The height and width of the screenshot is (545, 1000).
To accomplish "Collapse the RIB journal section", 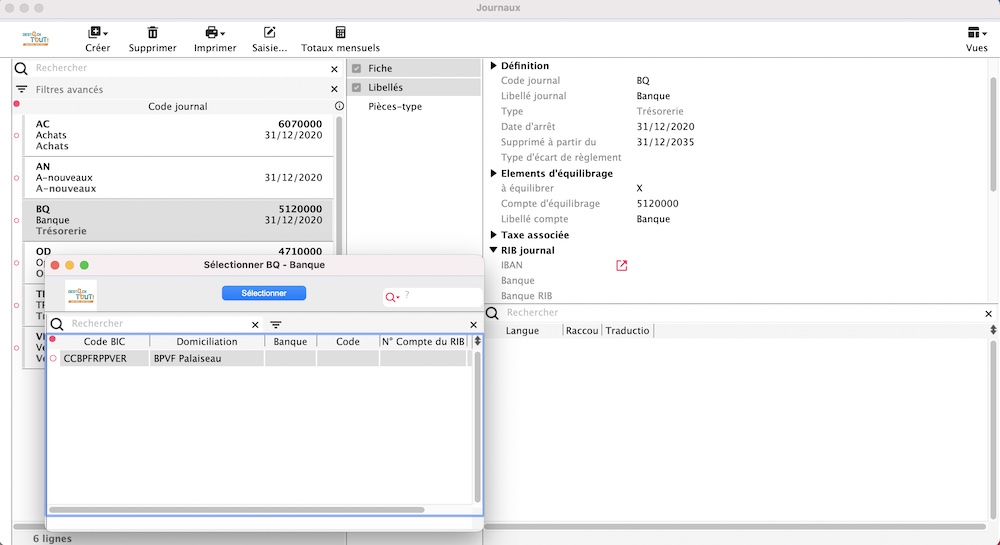I will pos(493,251).
